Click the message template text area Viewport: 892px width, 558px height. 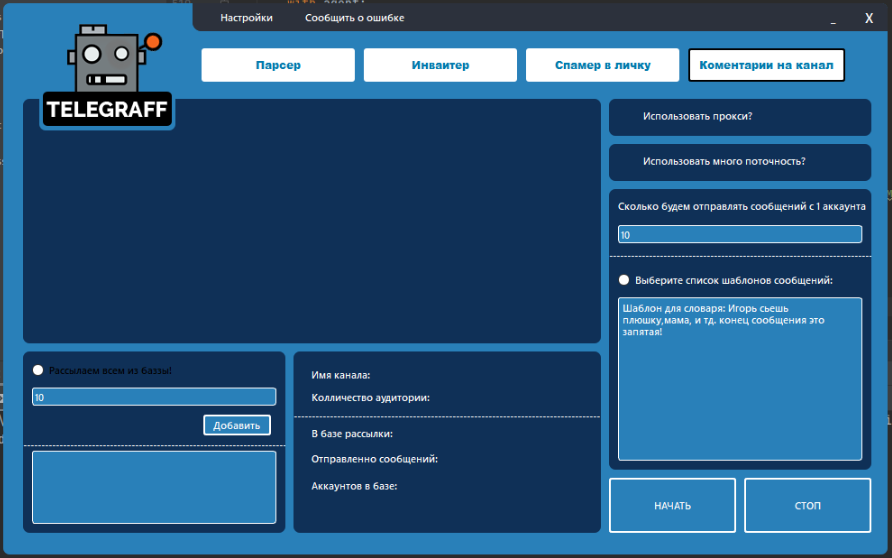[x=740, y=378]
